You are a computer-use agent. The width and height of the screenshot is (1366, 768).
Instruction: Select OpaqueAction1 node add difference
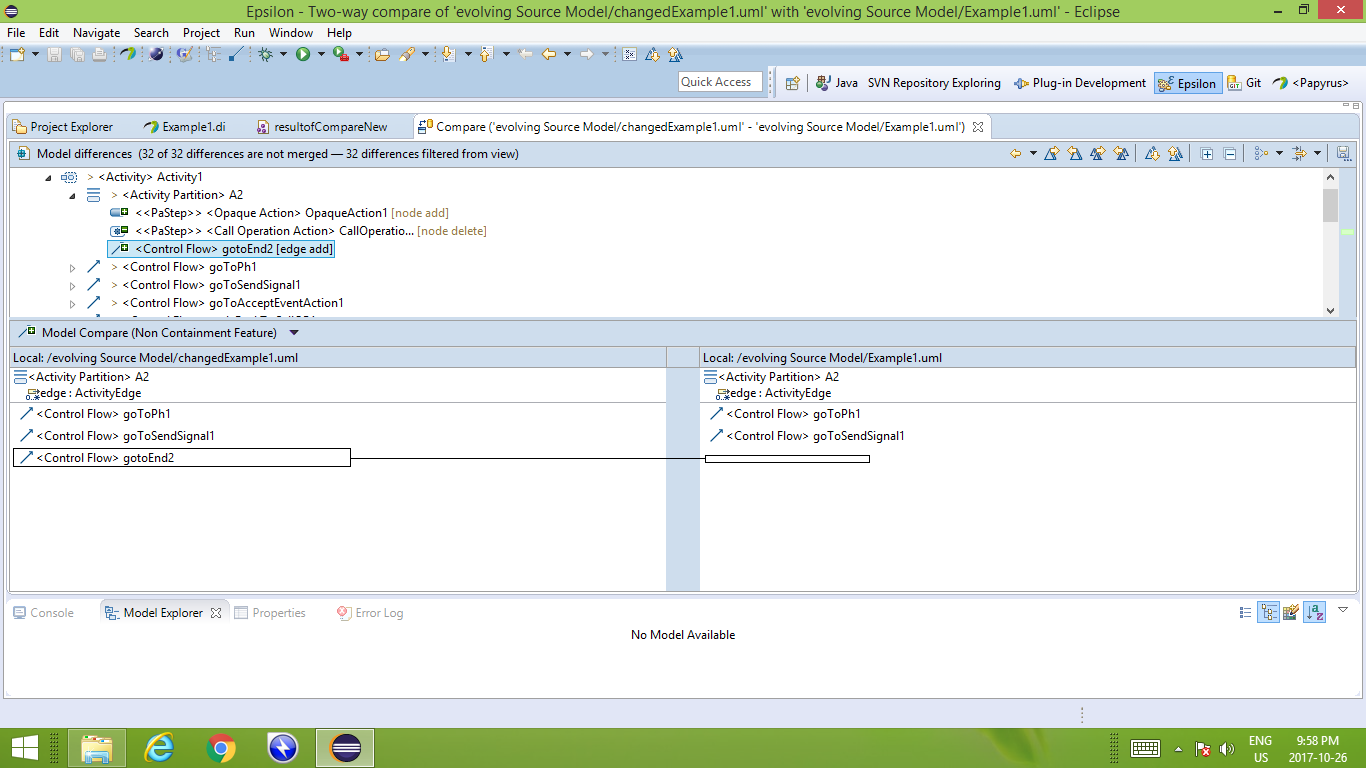pyautogui.click(x=279, y=213)
